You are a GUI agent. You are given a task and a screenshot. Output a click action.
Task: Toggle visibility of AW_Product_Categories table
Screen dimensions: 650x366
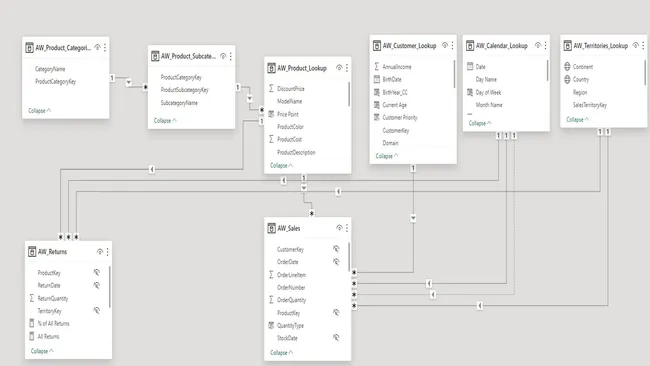click(97, 47)
